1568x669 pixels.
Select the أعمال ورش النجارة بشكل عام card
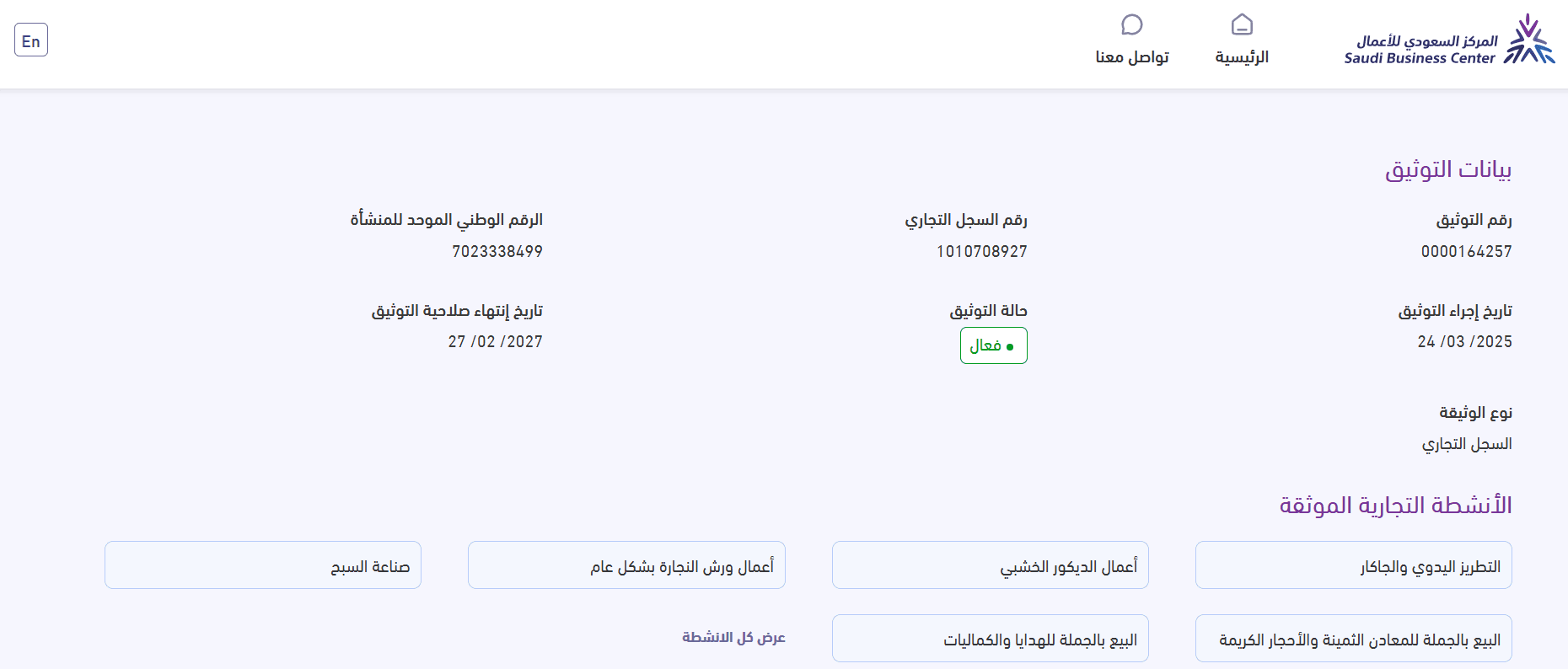(x=626, y=565)
